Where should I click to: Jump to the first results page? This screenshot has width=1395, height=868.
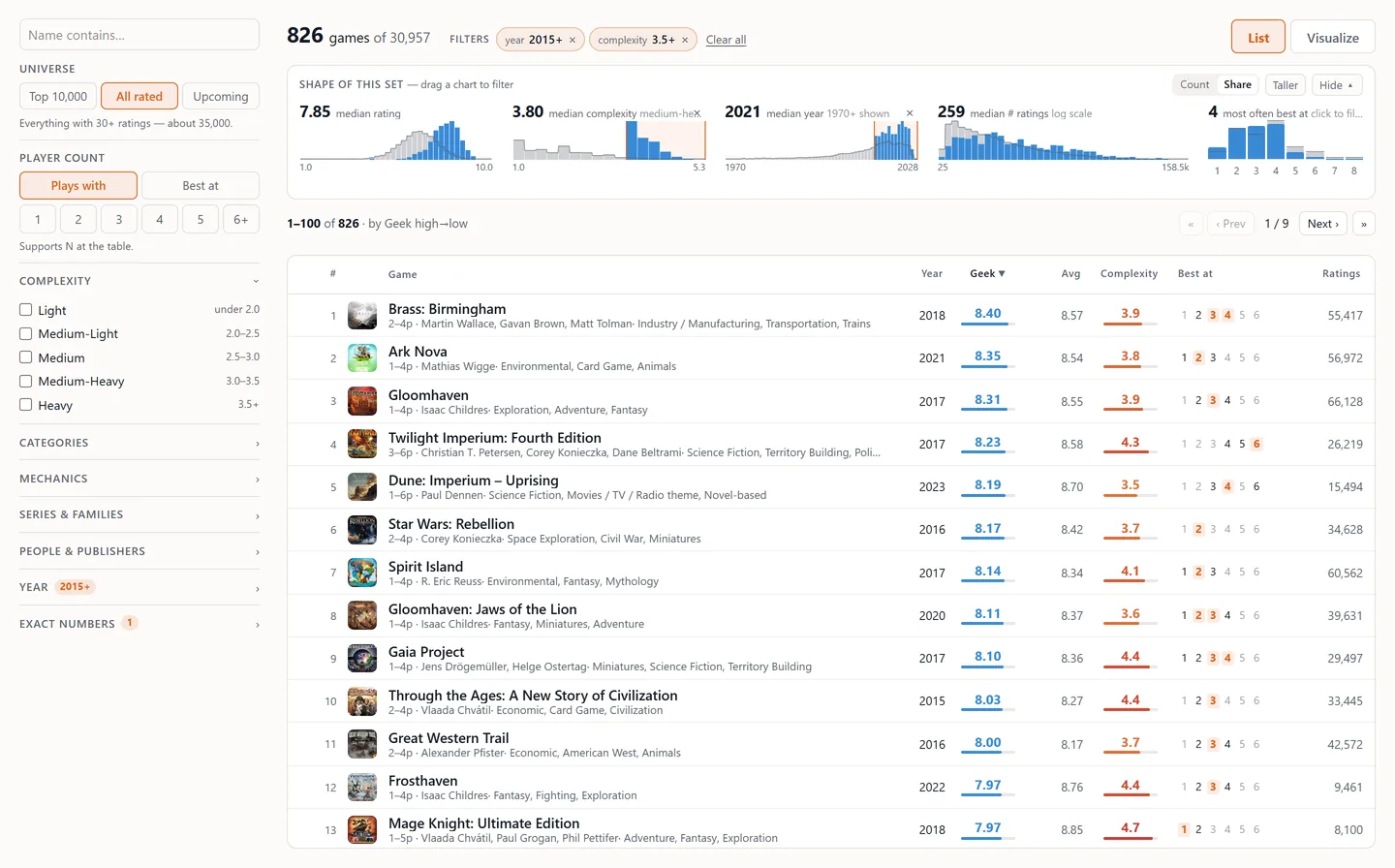(1191, 224)
